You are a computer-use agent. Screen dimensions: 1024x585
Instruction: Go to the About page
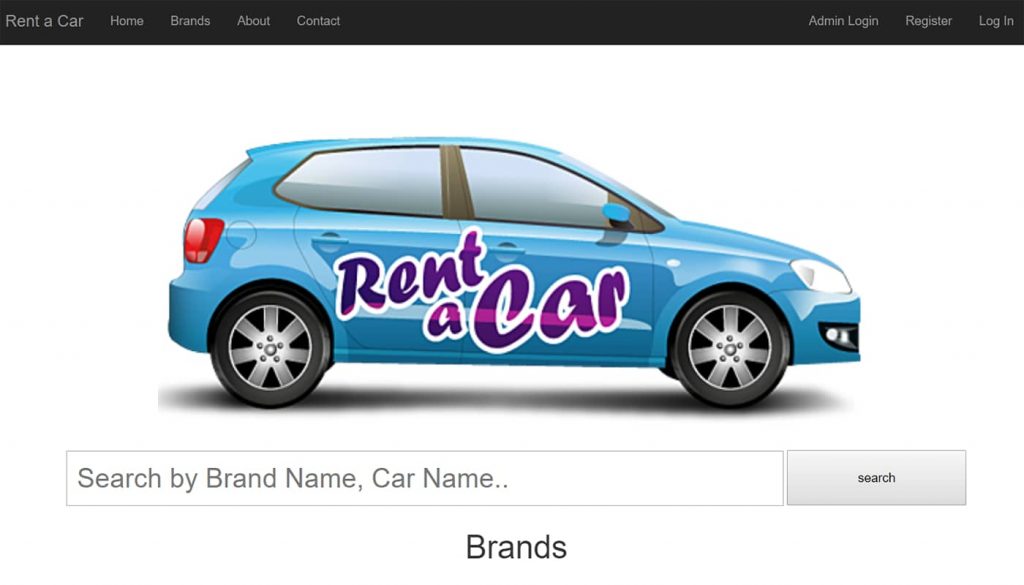(253, 20)
